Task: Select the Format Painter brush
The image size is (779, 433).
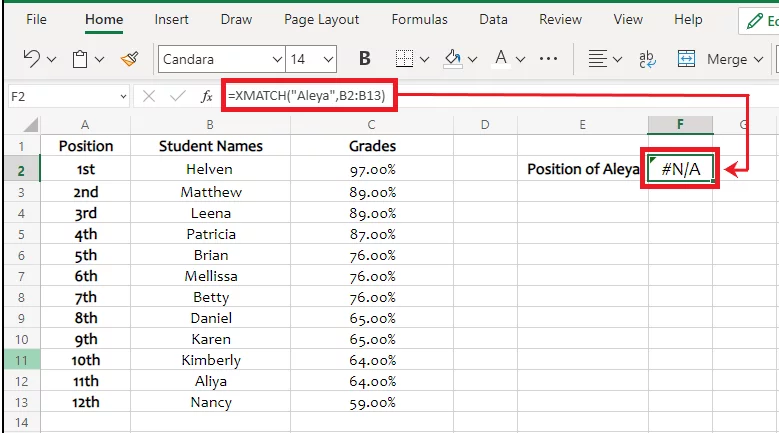Action: pos(129,59)
